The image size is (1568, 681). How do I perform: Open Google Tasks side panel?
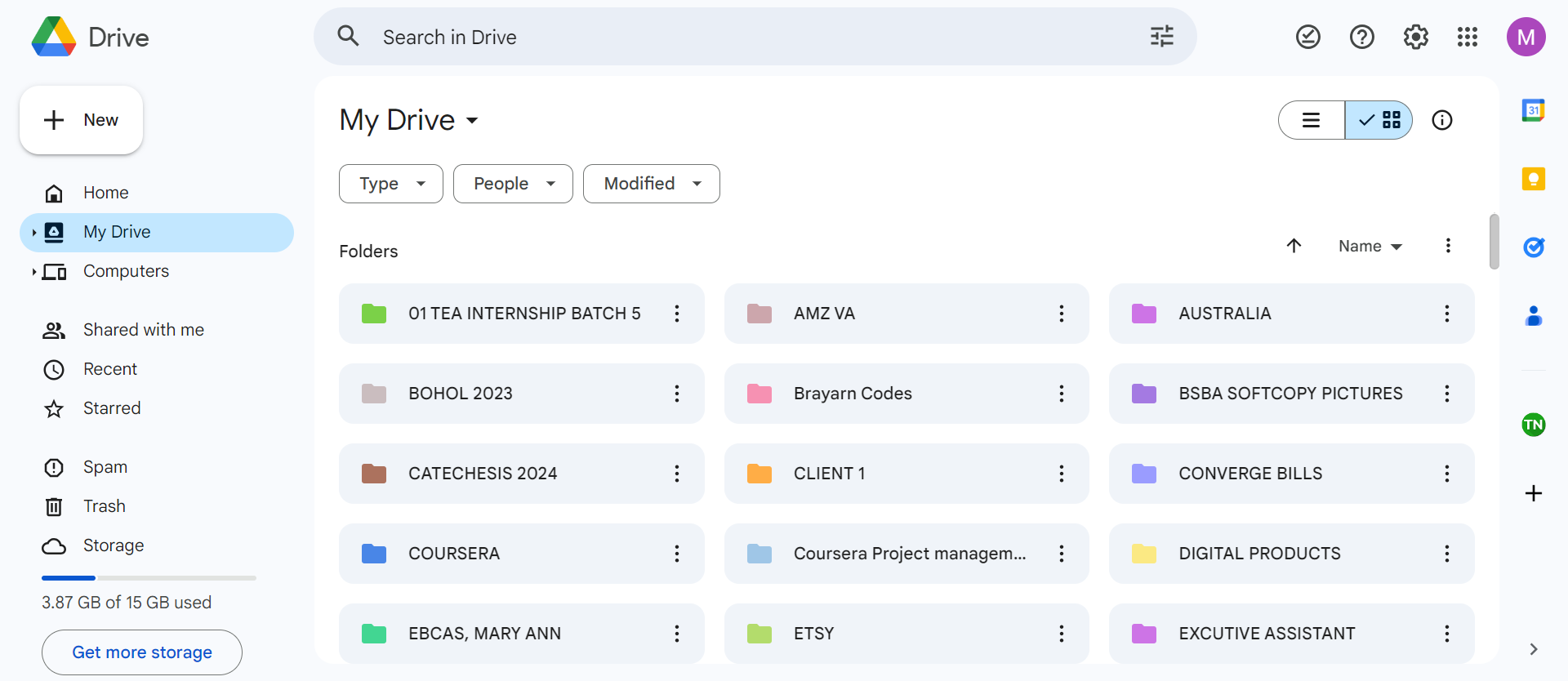pos(1533,247)
